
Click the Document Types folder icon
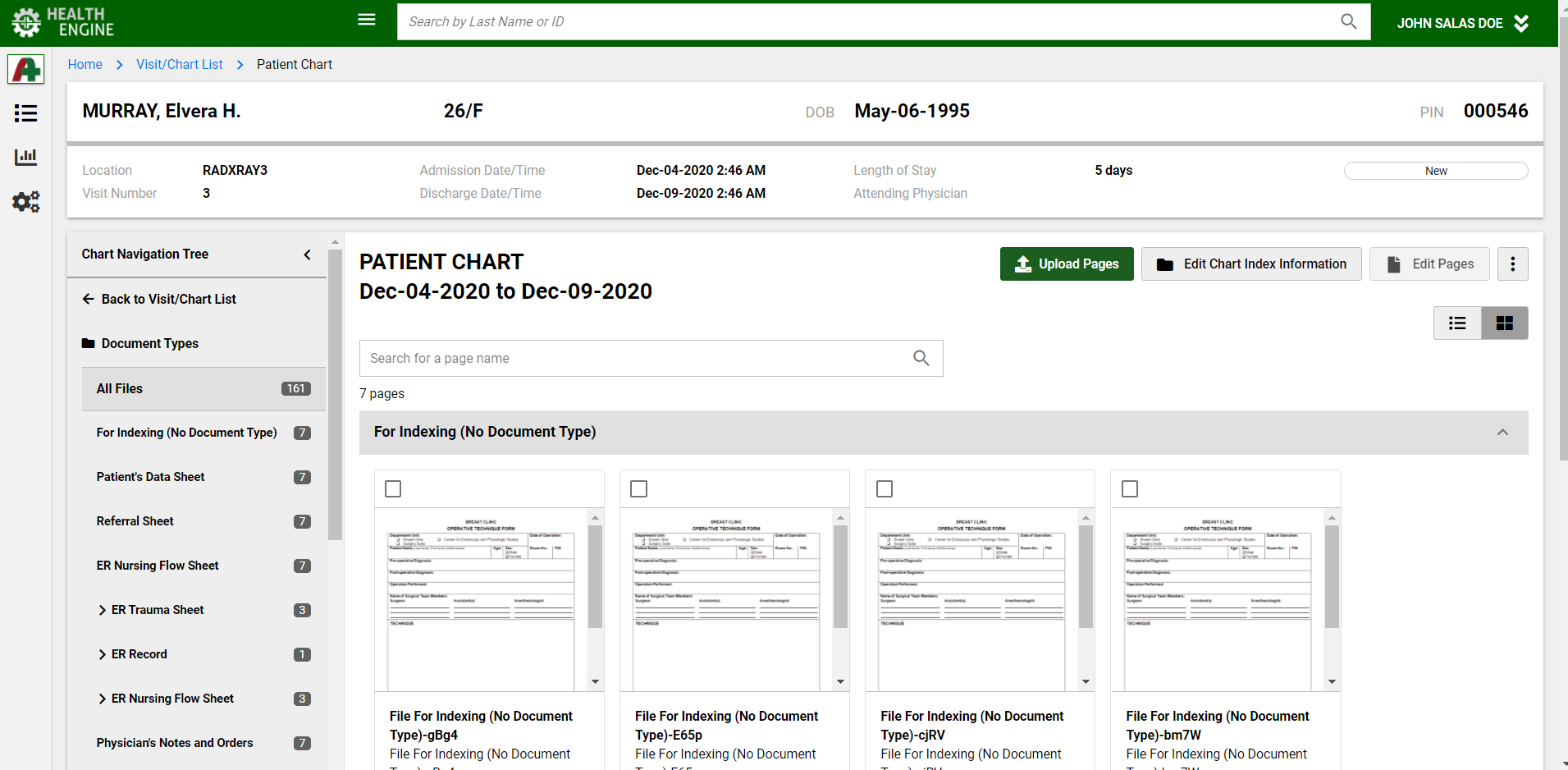pyautogui.click(x=88, y=343)
